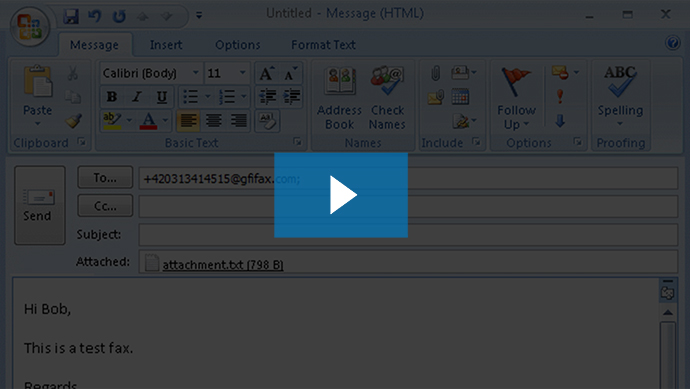
Task: Click the message body scroll up arrow
Action: [x=668, y=312]
